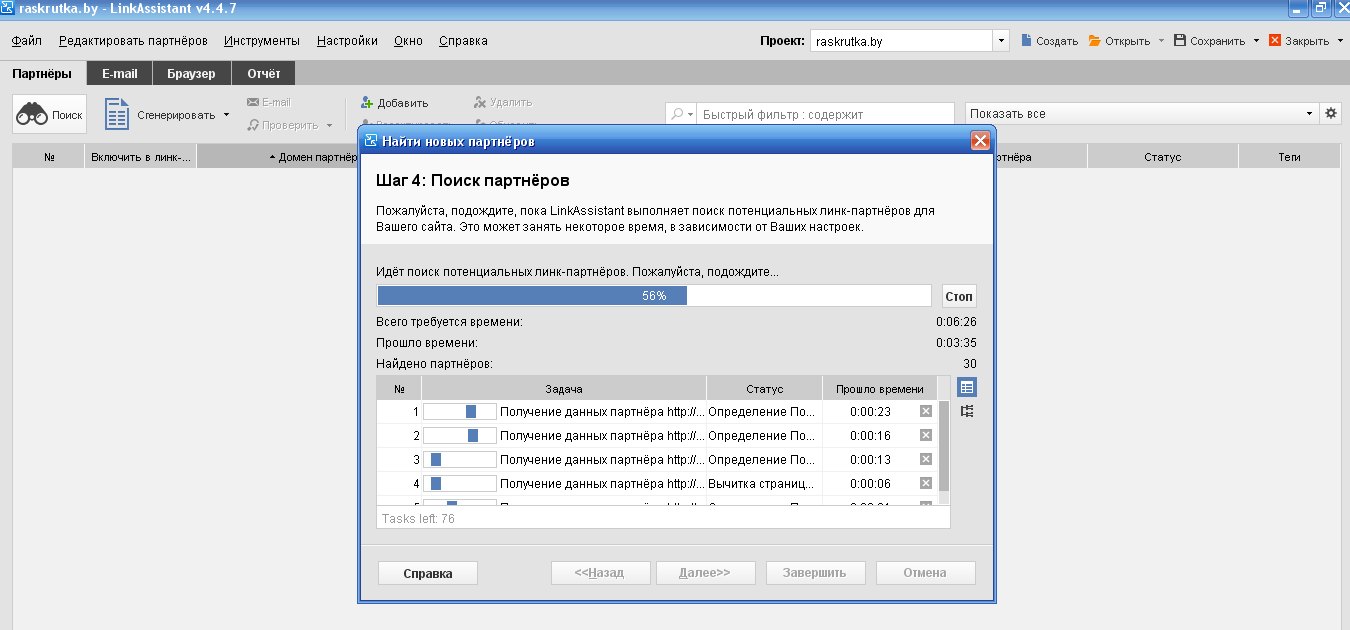Viewport: 1350px width, 630px height.
Task: Expand the Сгенерировать dropdown arrow
Action: tap(226, 114)
